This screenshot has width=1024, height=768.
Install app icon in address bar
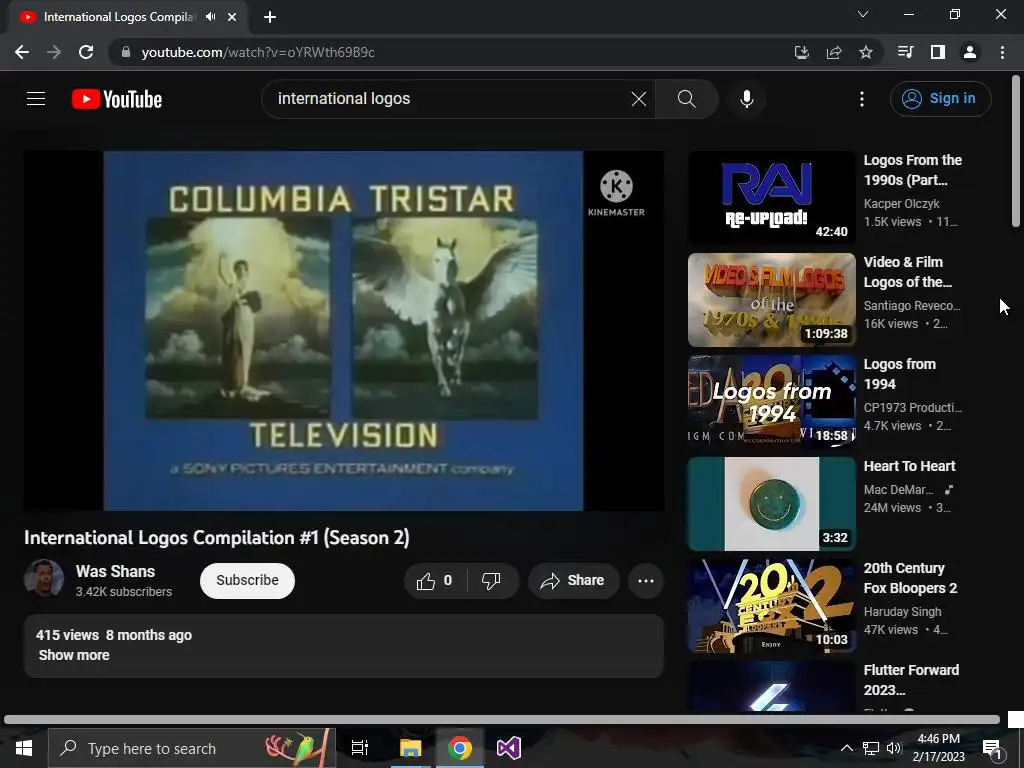[x=801, y=52]
